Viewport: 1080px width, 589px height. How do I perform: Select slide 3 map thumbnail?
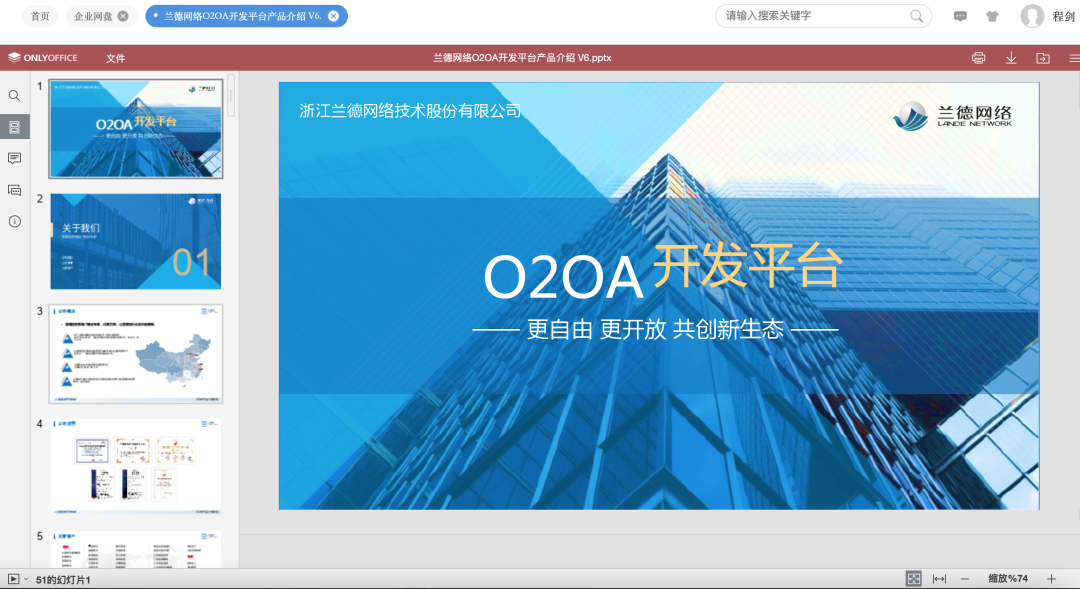click(136, 353)
